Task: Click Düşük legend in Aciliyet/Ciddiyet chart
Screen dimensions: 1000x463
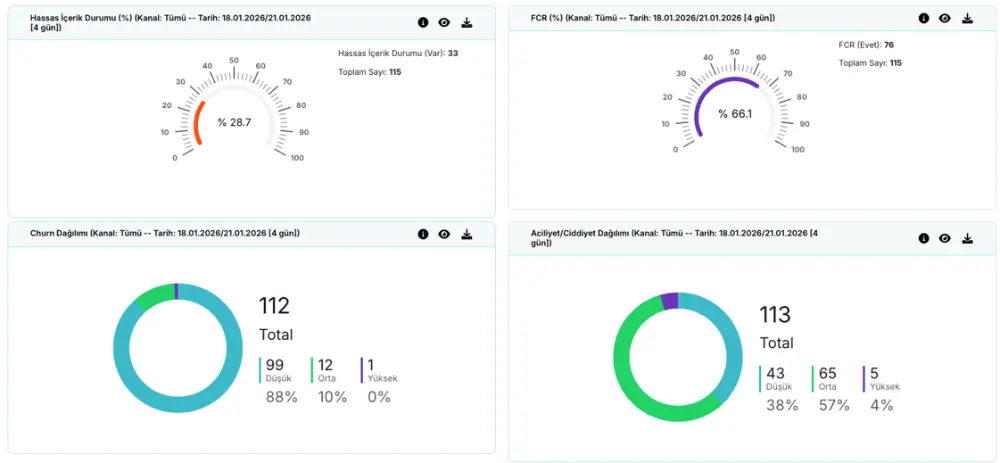Action: (x=779, y=379)
